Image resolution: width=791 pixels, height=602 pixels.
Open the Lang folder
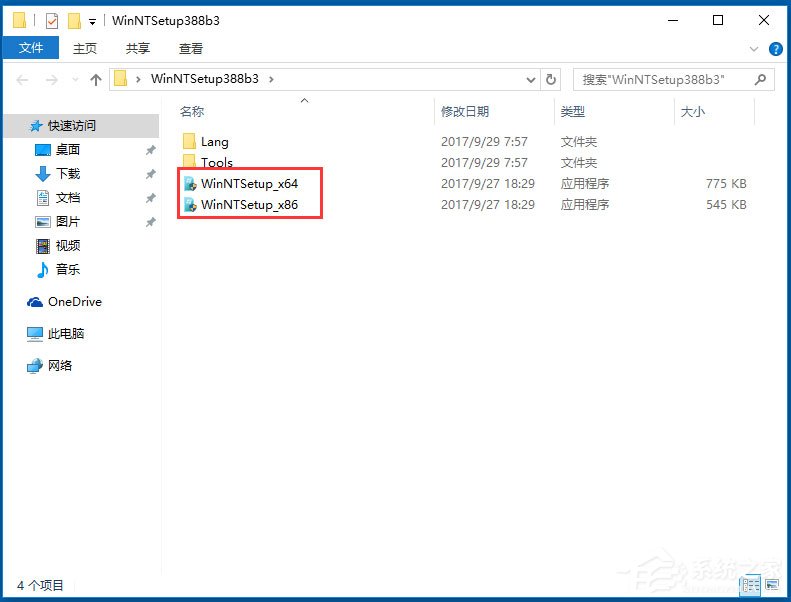click(214, 142)
